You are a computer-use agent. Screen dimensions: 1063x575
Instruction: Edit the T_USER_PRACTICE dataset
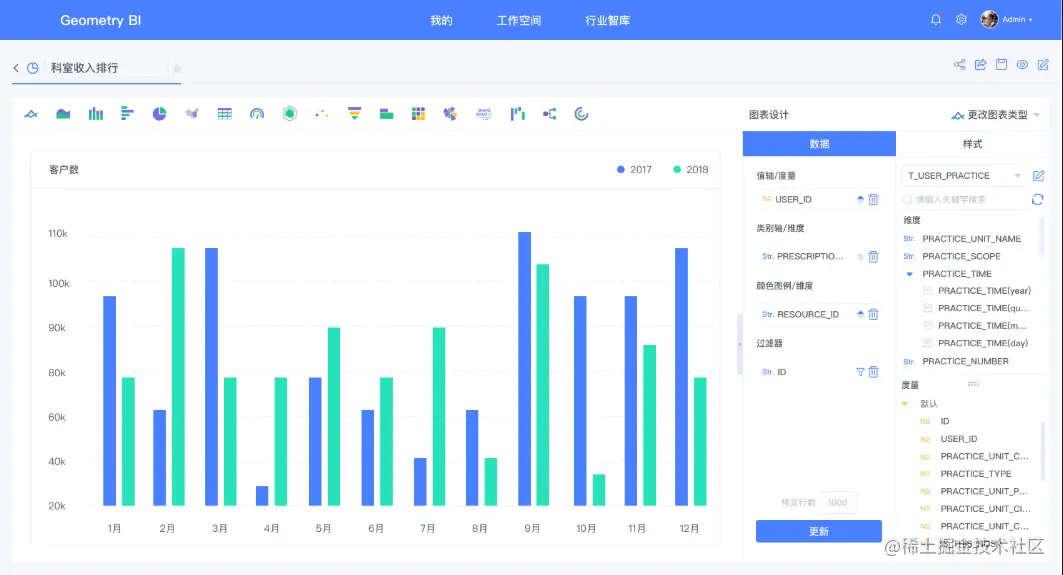pyautogui.click(x=1039, y=176)
